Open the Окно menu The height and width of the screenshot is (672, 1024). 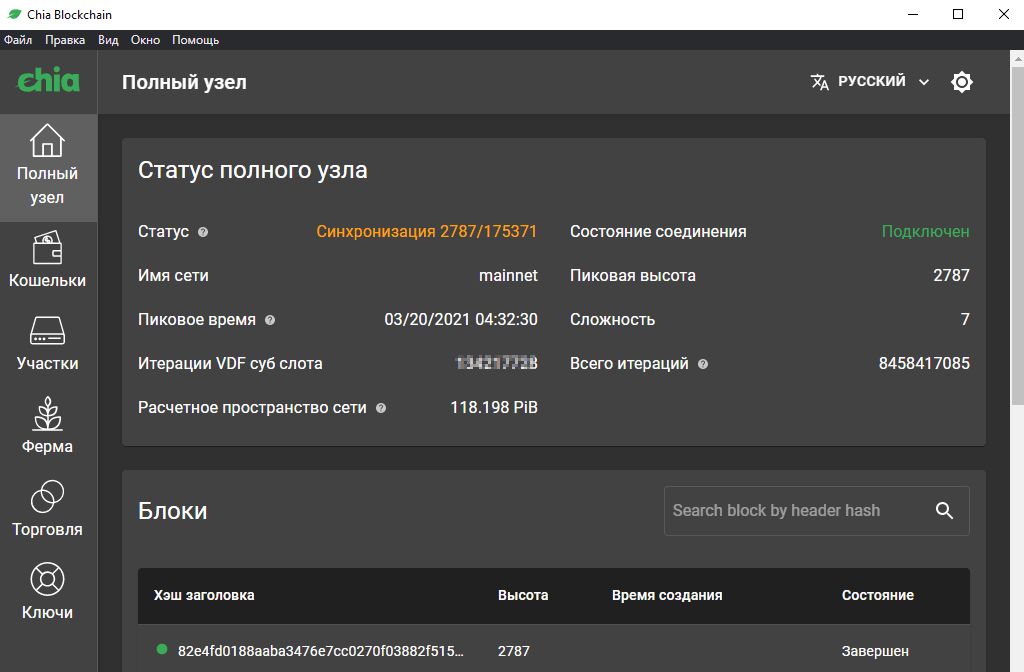pos(145,40)
